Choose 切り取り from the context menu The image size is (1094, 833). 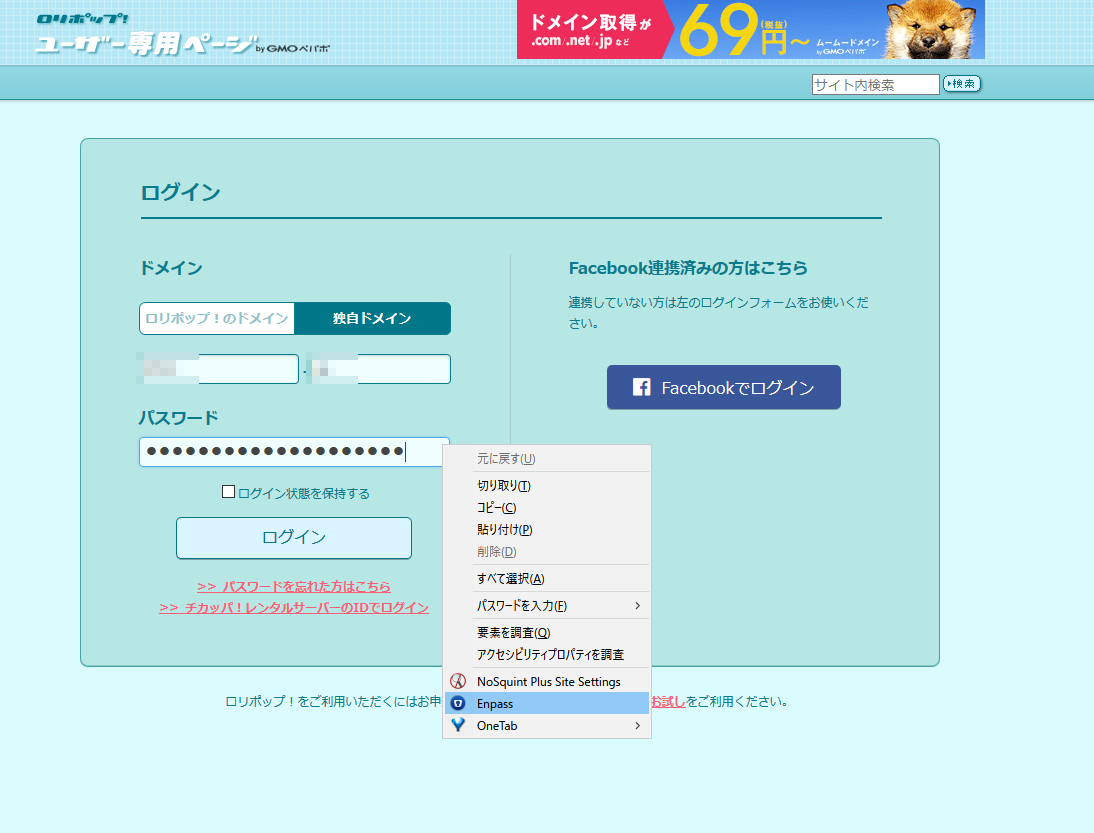(x=547, y=486)
